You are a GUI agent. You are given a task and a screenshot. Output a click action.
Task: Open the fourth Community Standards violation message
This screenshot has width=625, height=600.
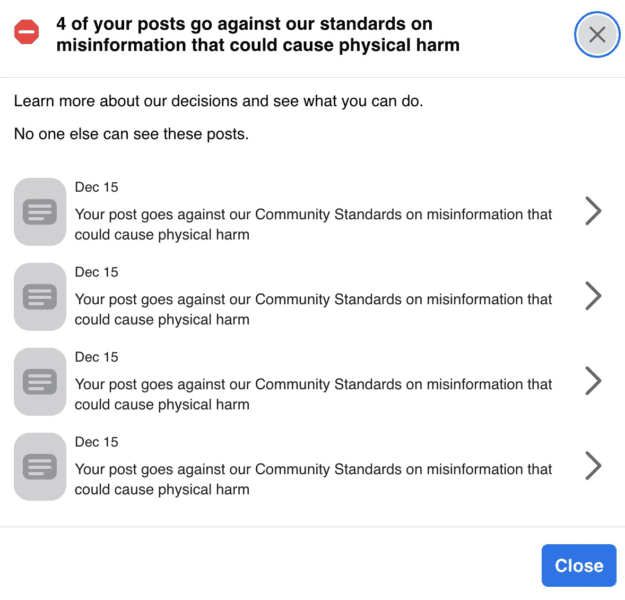[x=313, y=480]
